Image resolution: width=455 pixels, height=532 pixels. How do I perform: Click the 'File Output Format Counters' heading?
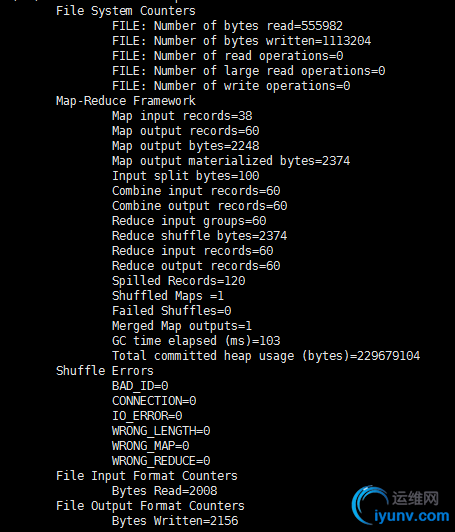(x=150, y=506)
